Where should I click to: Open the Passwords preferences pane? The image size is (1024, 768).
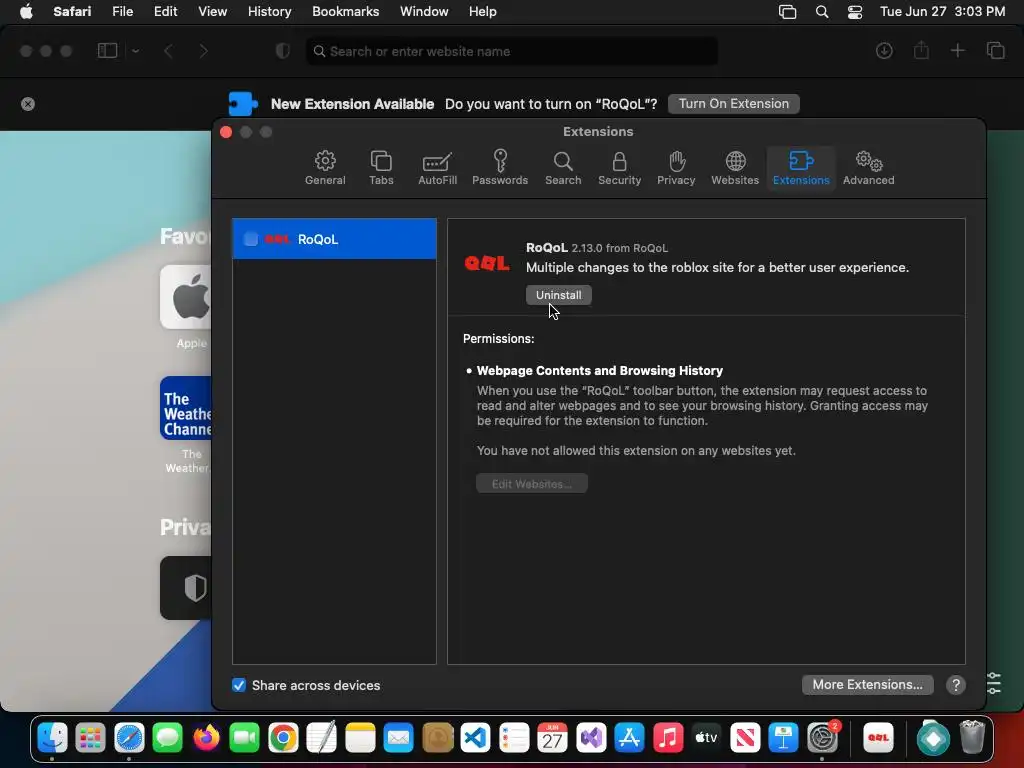500,168
